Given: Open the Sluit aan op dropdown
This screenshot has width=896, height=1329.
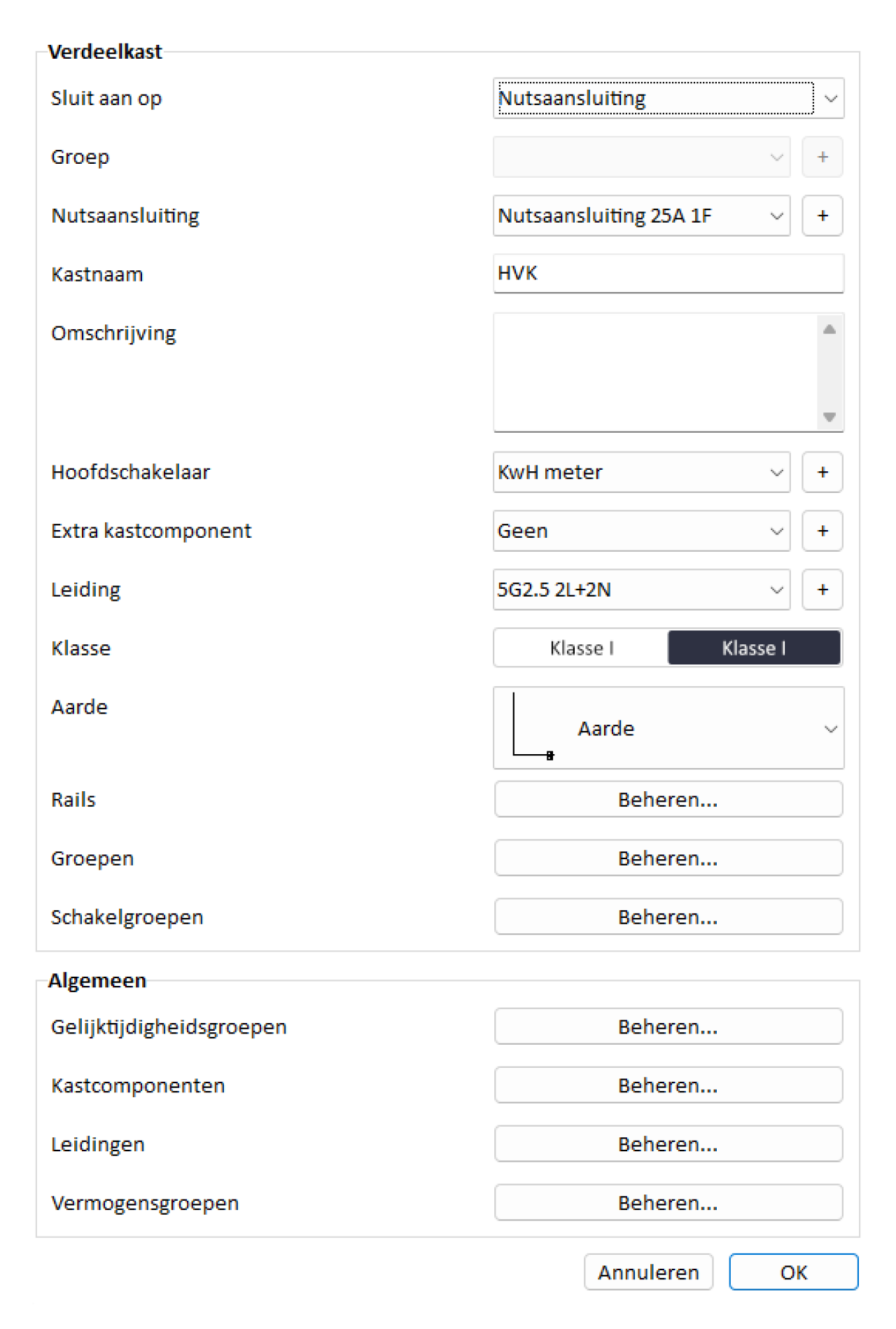Looking at the screenshot, I should tap(668, 98).
